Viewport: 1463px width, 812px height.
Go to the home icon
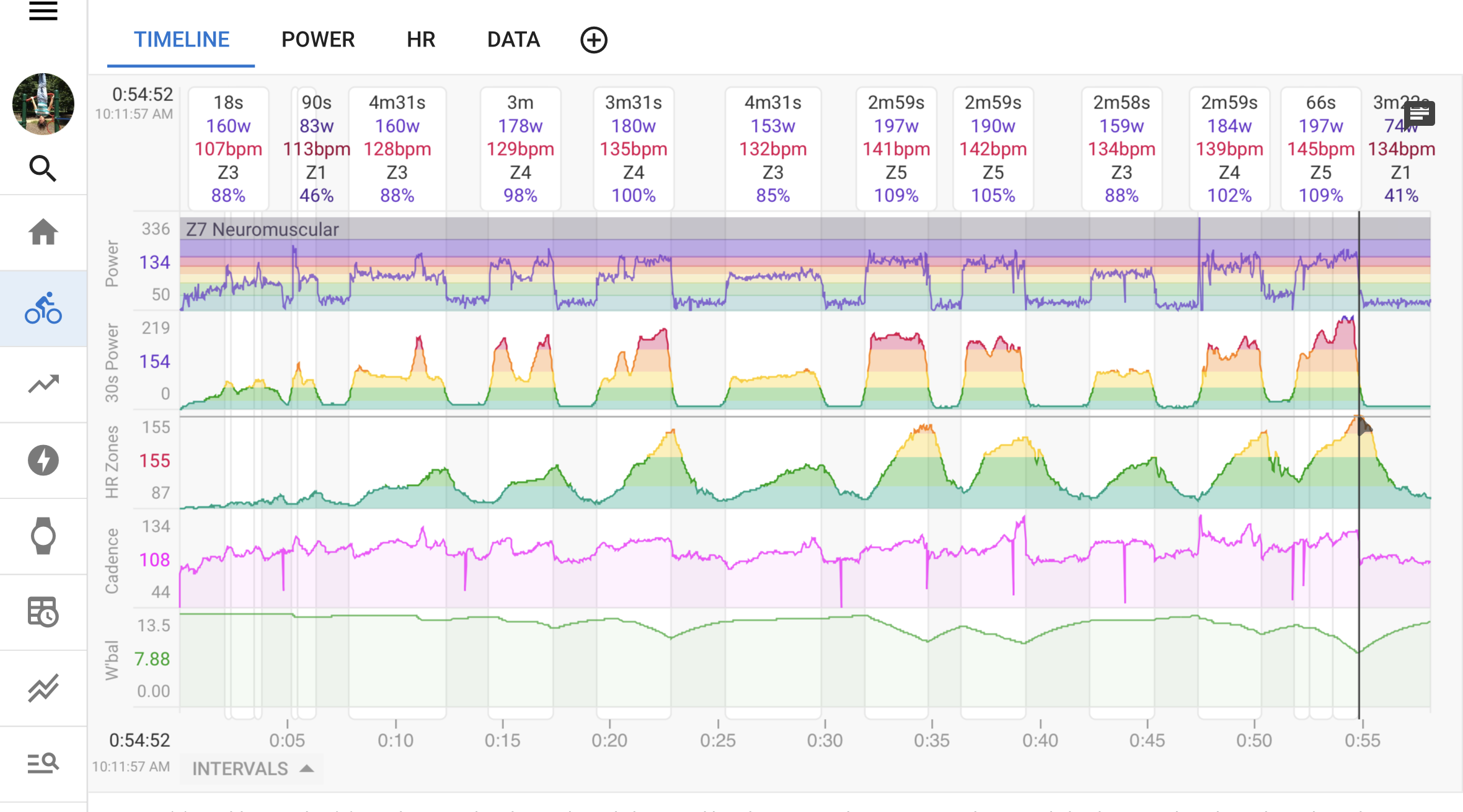(x=43, y=232)
